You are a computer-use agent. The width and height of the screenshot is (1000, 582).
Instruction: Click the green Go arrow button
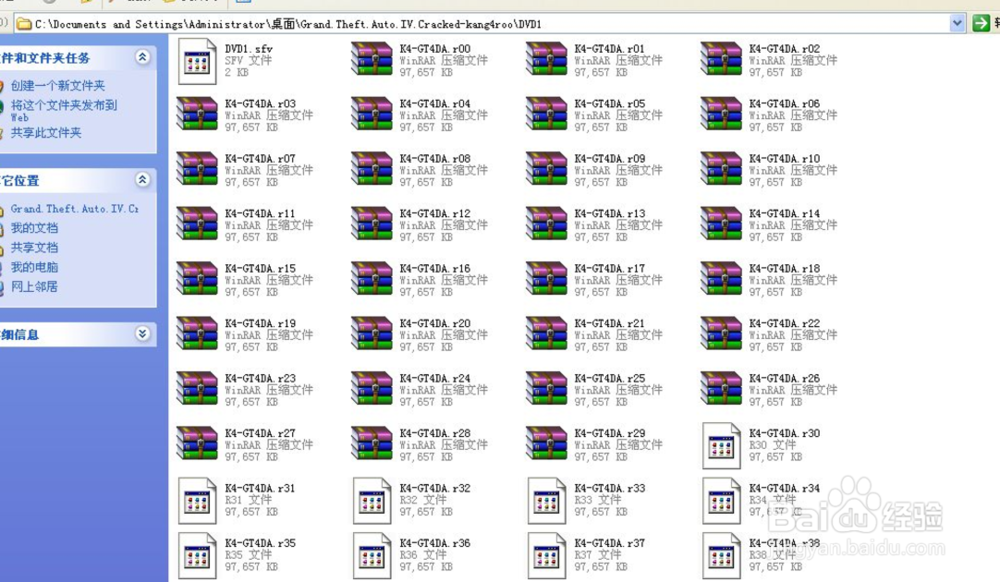(x=980, y=24)
